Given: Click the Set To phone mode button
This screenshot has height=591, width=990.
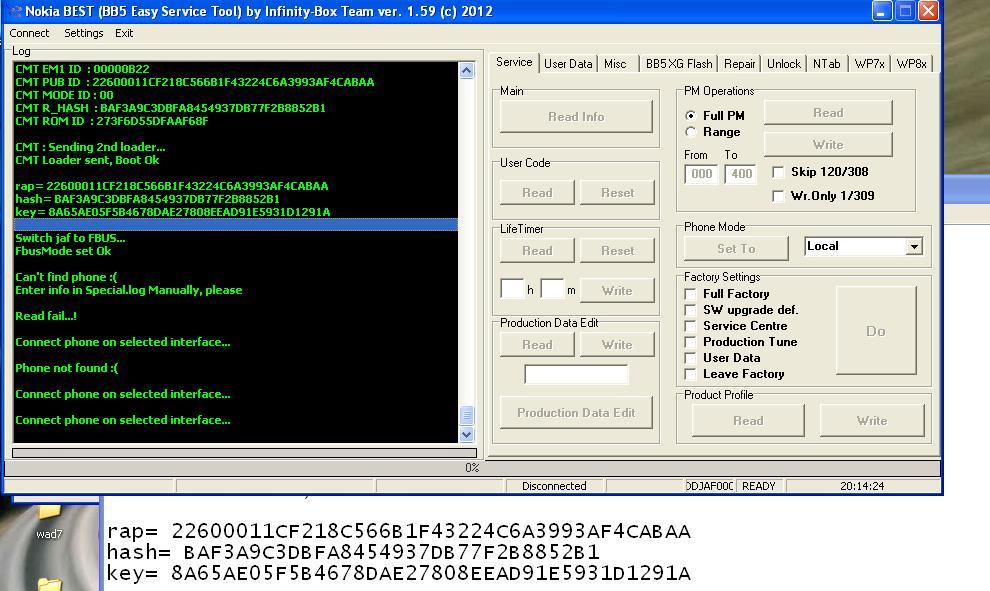Looking at the screenshot, I should (736, 249).
